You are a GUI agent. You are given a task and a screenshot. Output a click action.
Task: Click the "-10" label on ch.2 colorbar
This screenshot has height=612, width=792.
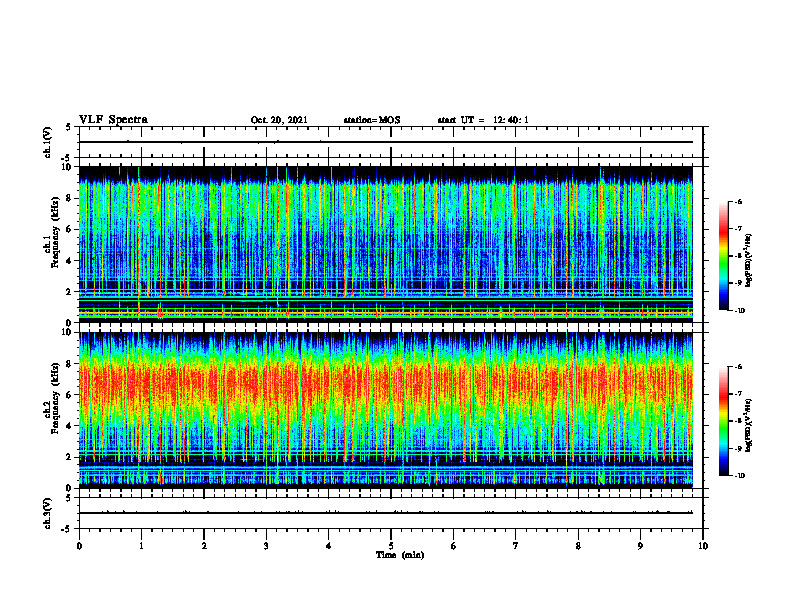(739, 475)
